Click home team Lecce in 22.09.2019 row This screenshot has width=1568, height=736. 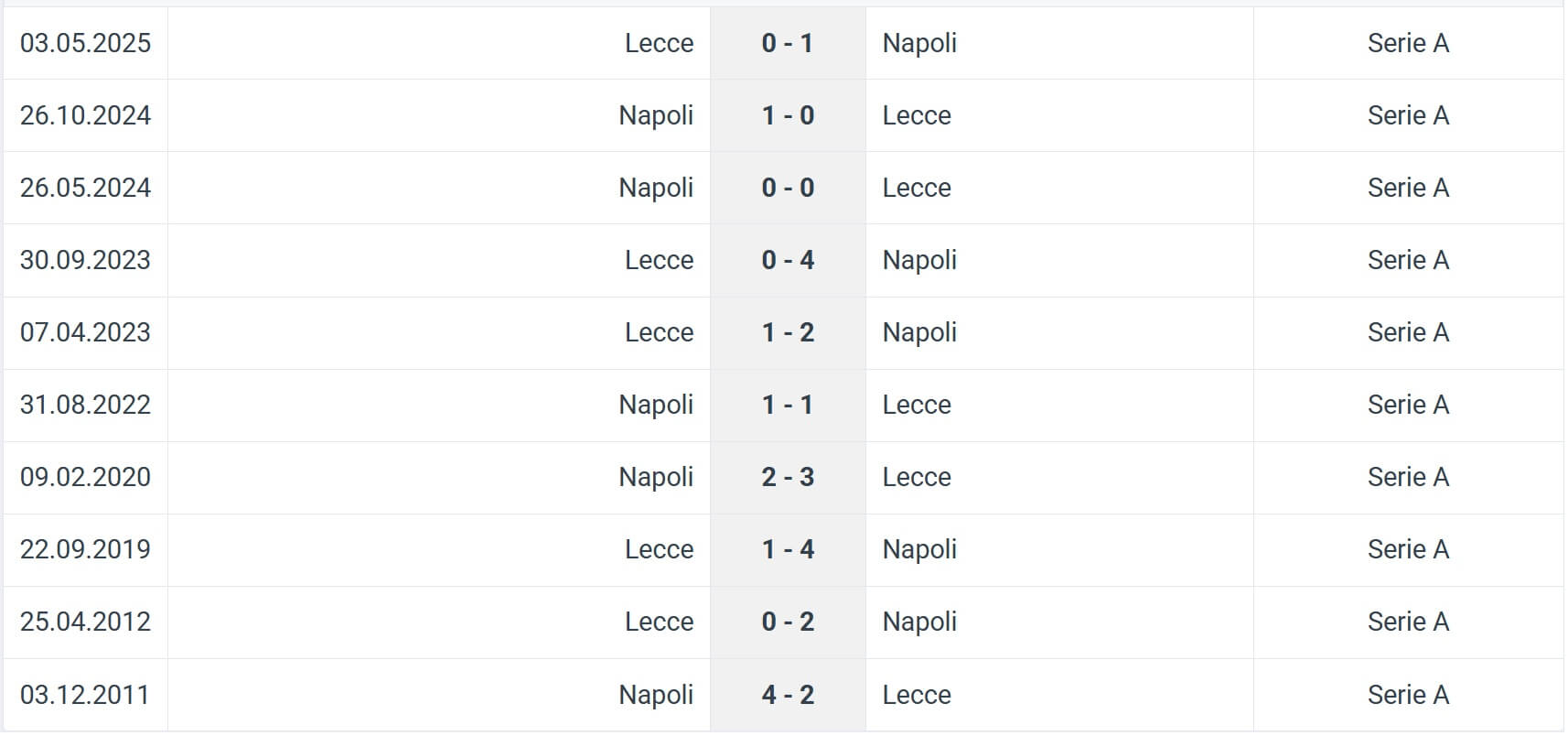[x=659, y=549]
